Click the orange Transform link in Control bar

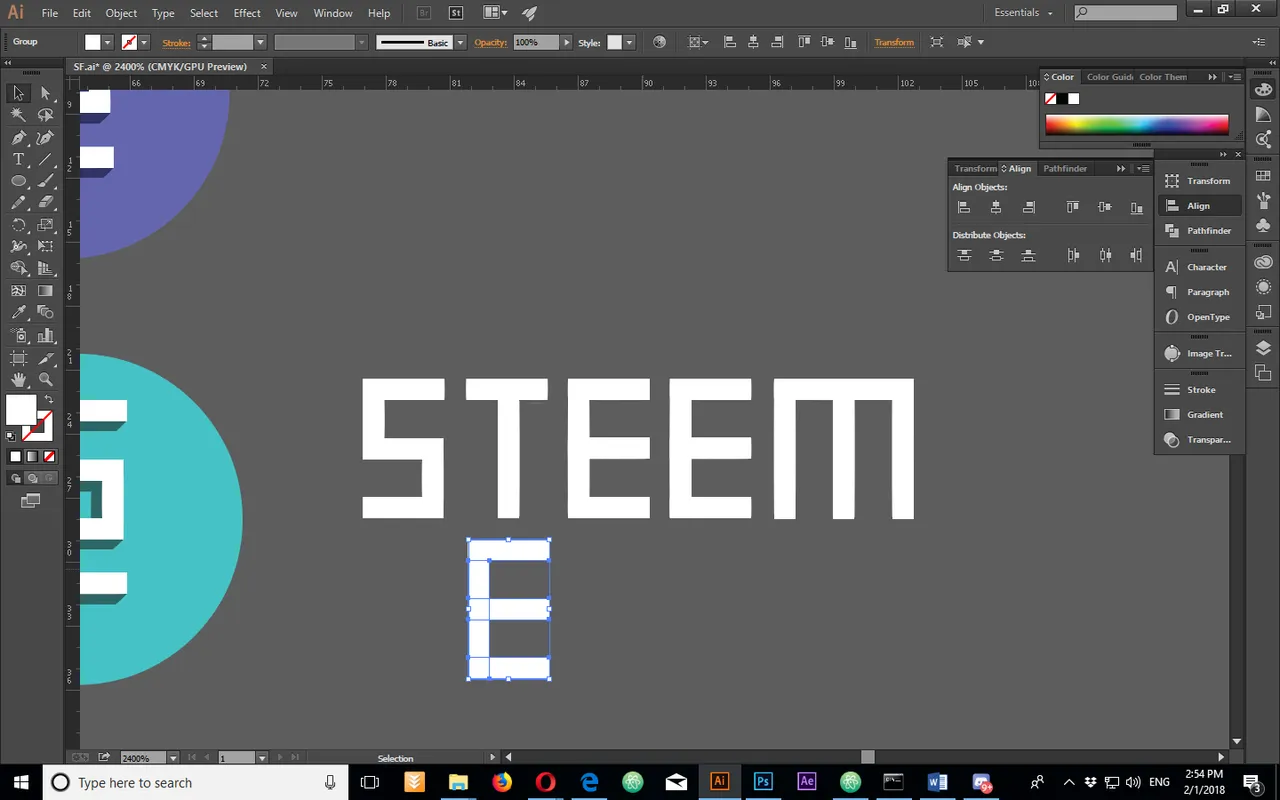click(x=894, y=42)
